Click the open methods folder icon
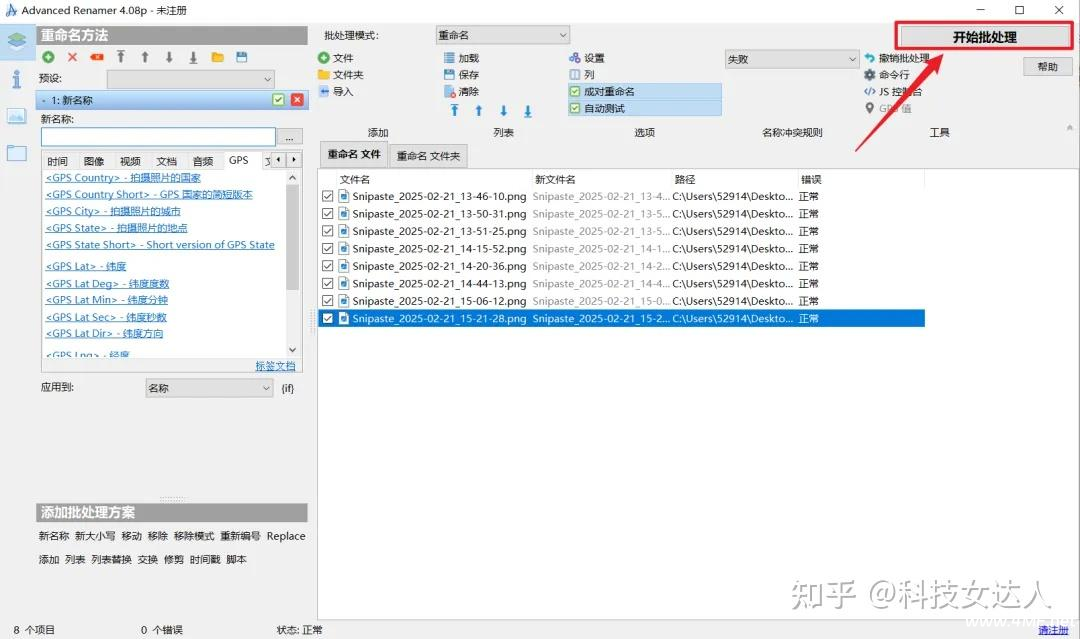This screenshot has width=1080, height=639. (217, 58)
